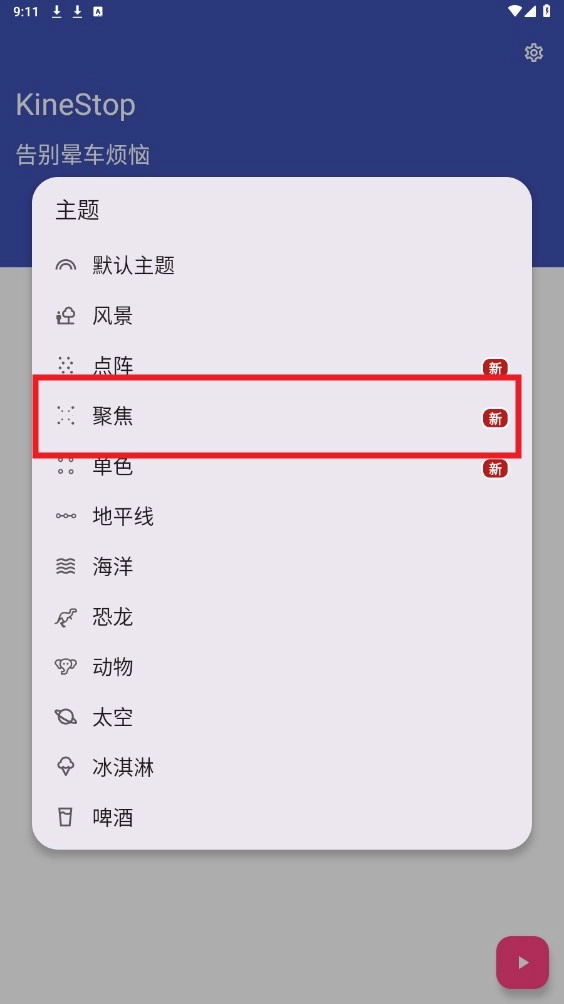564x1004 pixels.
Task: Tap the planet space icon
Action: [x=65, y=717]
